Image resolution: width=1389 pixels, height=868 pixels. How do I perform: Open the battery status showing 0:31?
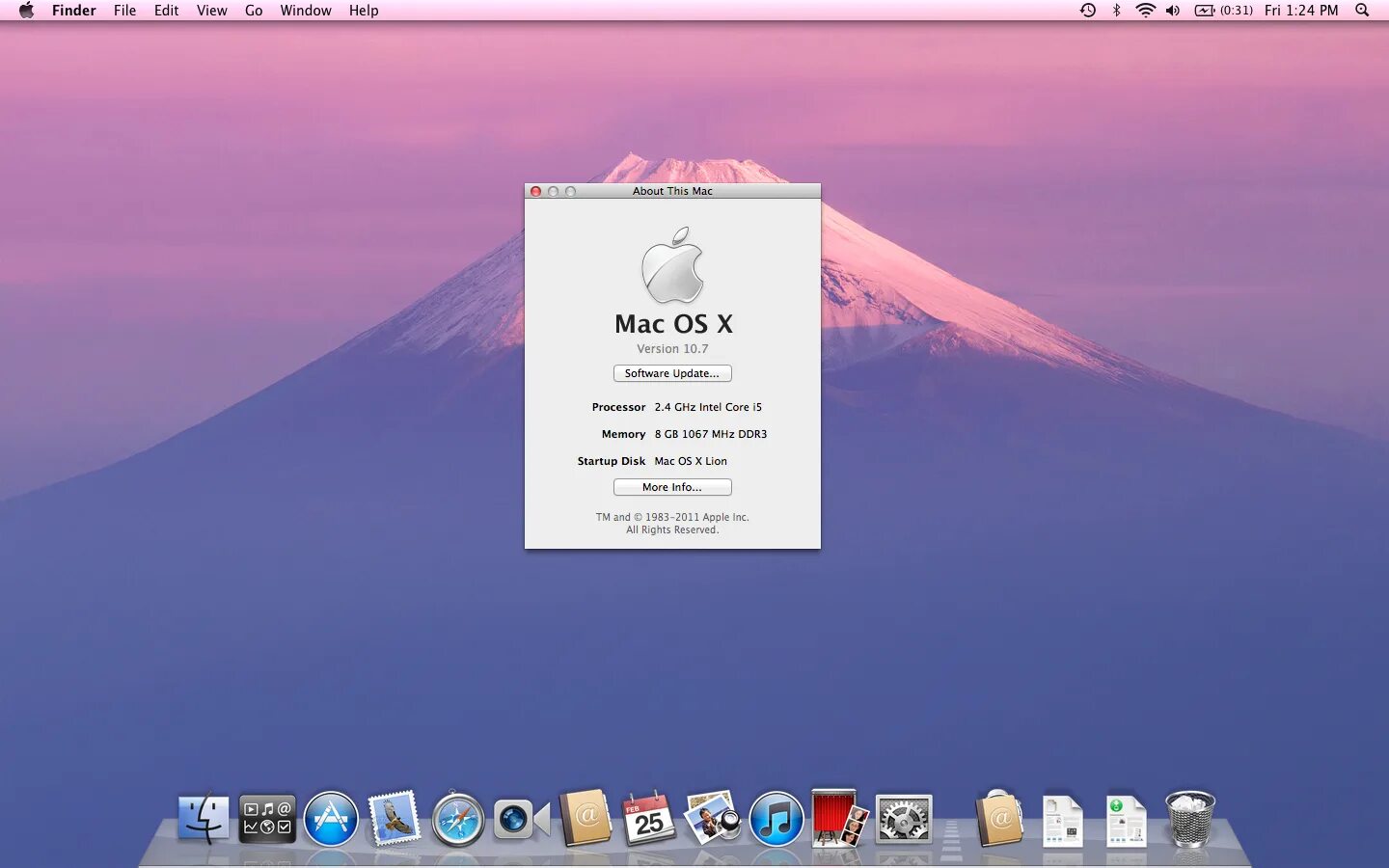[1224, 11]
